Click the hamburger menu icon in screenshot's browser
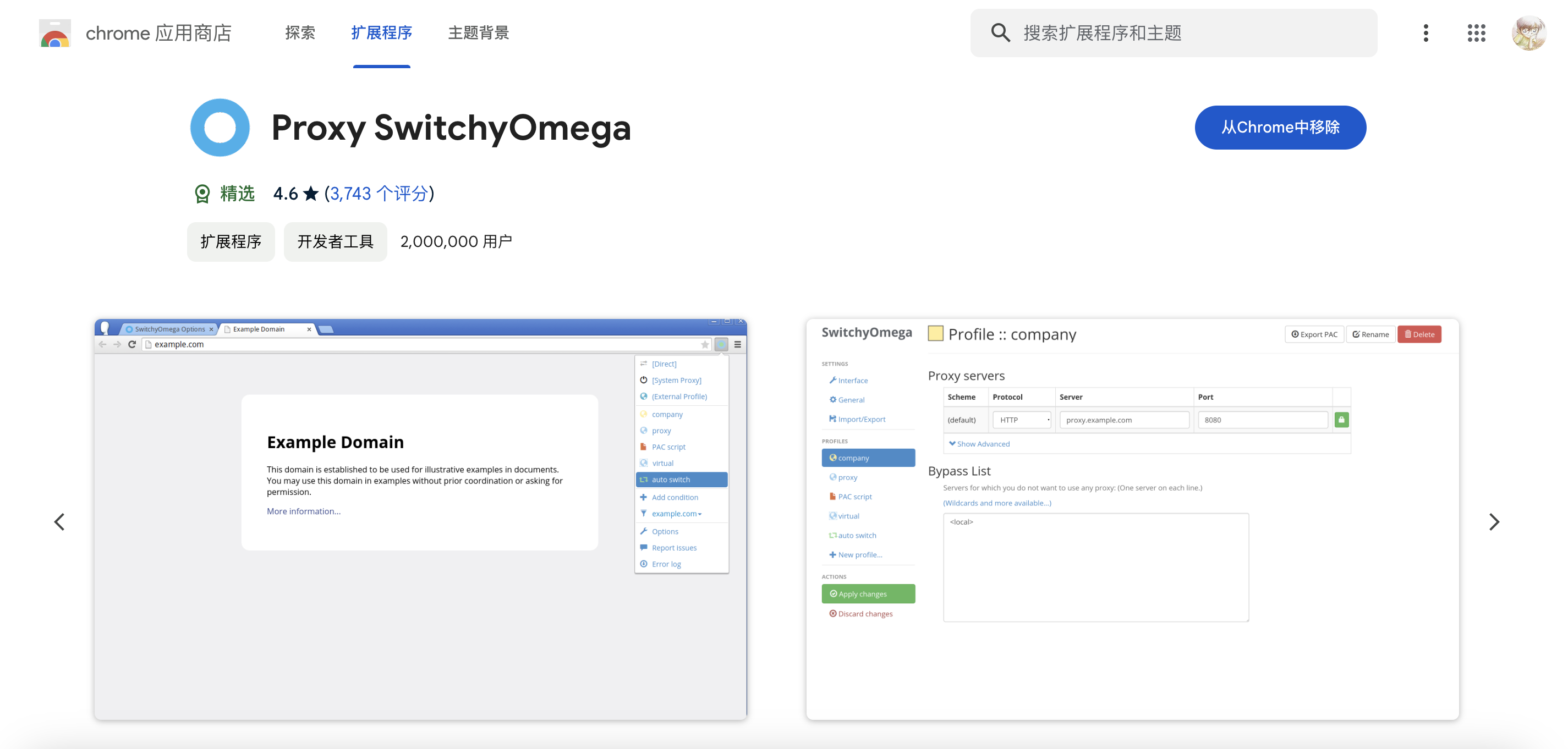 click(x=738, y=344)
